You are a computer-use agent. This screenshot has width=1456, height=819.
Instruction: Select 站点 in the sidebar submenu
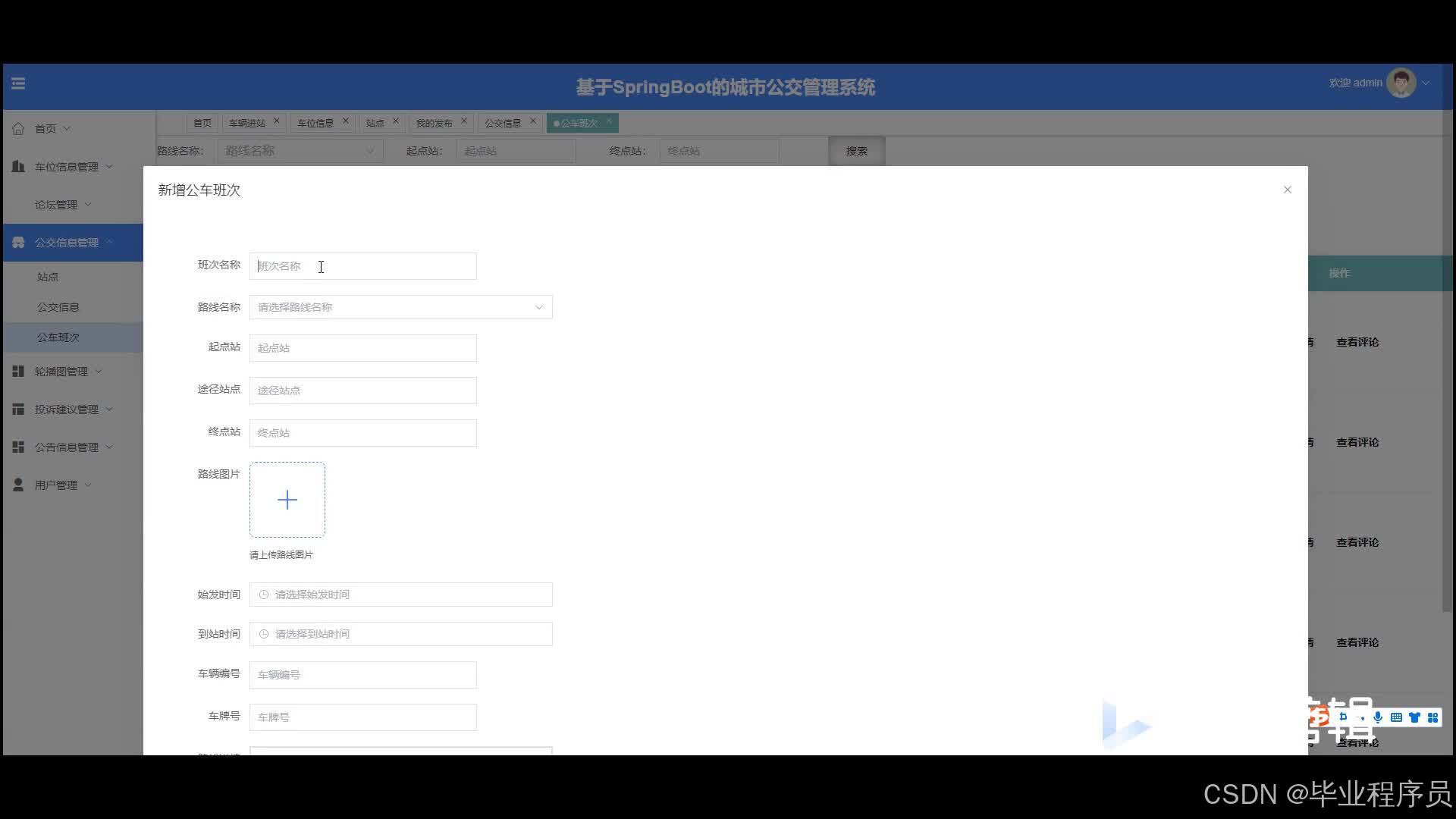tap(48, 277)
